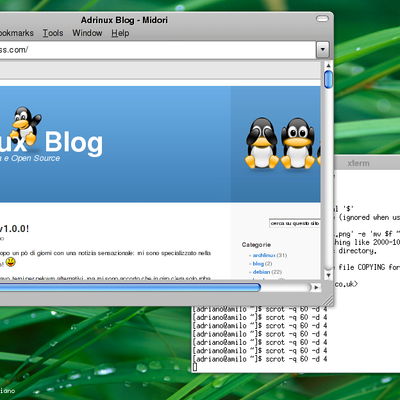This screenshot has height=400, width=400.
Task: Click the waving Tux penguin logo
Action: point(25,126)
